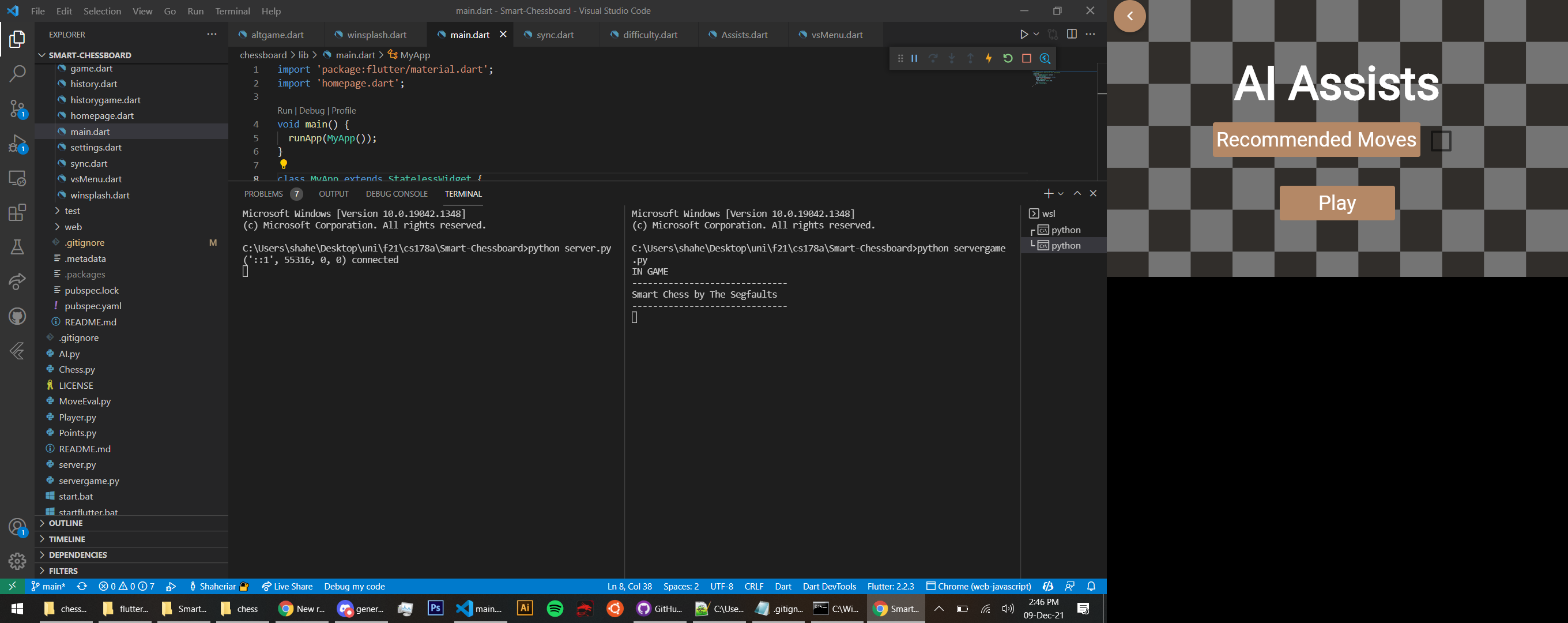Image resolution: width=1568 pixels, height=623 pixels.
Task: Open Spotify from the taskbar
Action: click(x=555, y=609)
